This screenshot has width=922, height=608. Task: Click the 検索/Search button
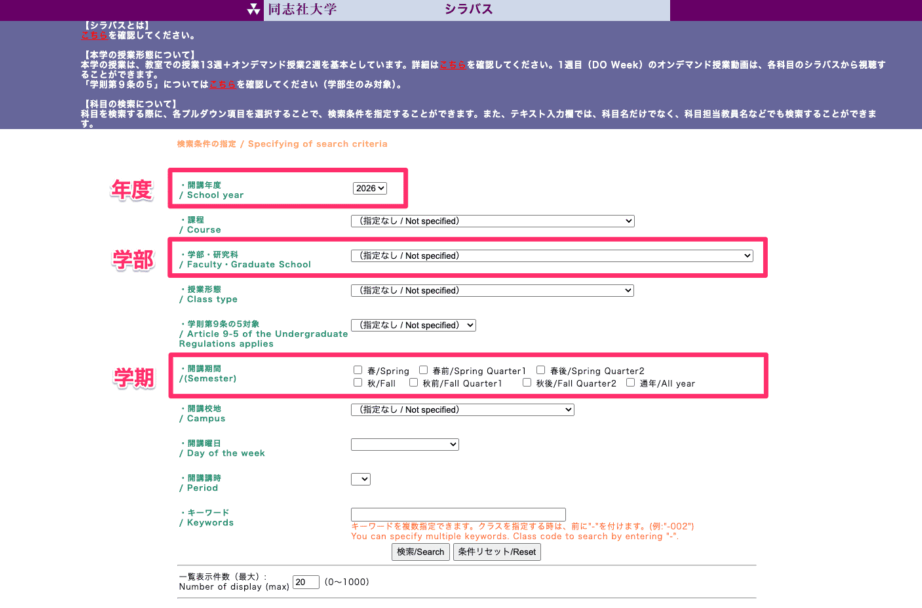click(x=420, y=551)
